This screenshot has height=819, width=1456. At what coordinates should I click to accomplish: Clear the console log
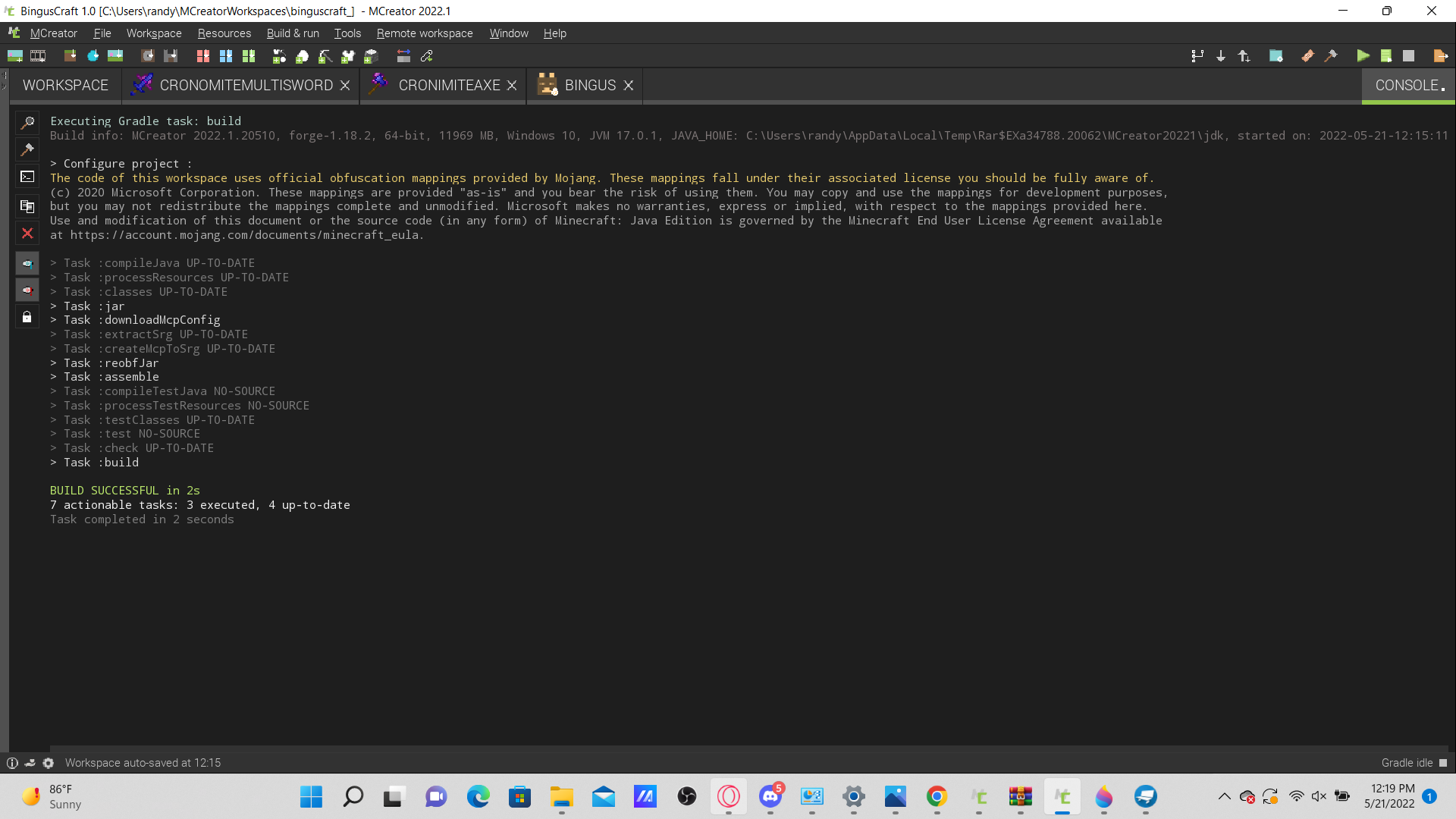[27, 233]
